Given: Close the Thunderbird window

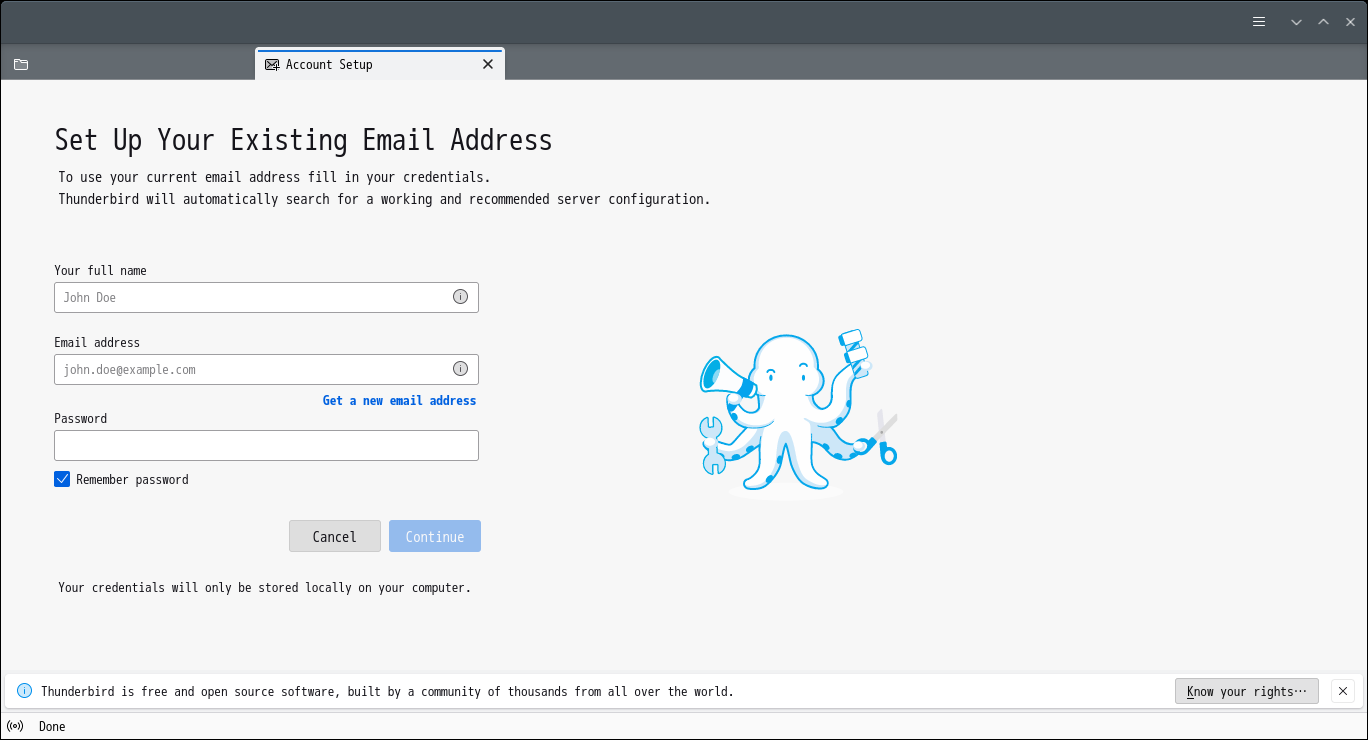Looking at the screenshot, I should point(1350,22).
